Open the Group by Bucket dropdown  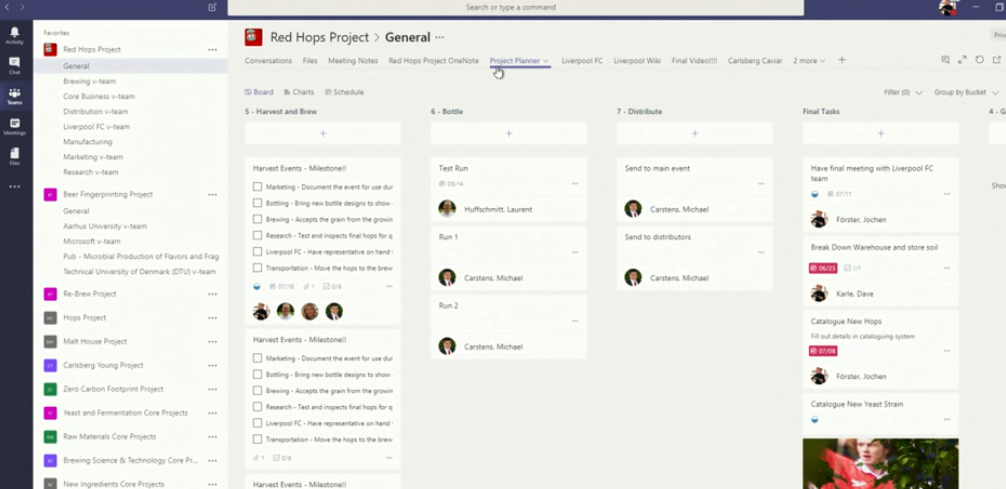966,92
